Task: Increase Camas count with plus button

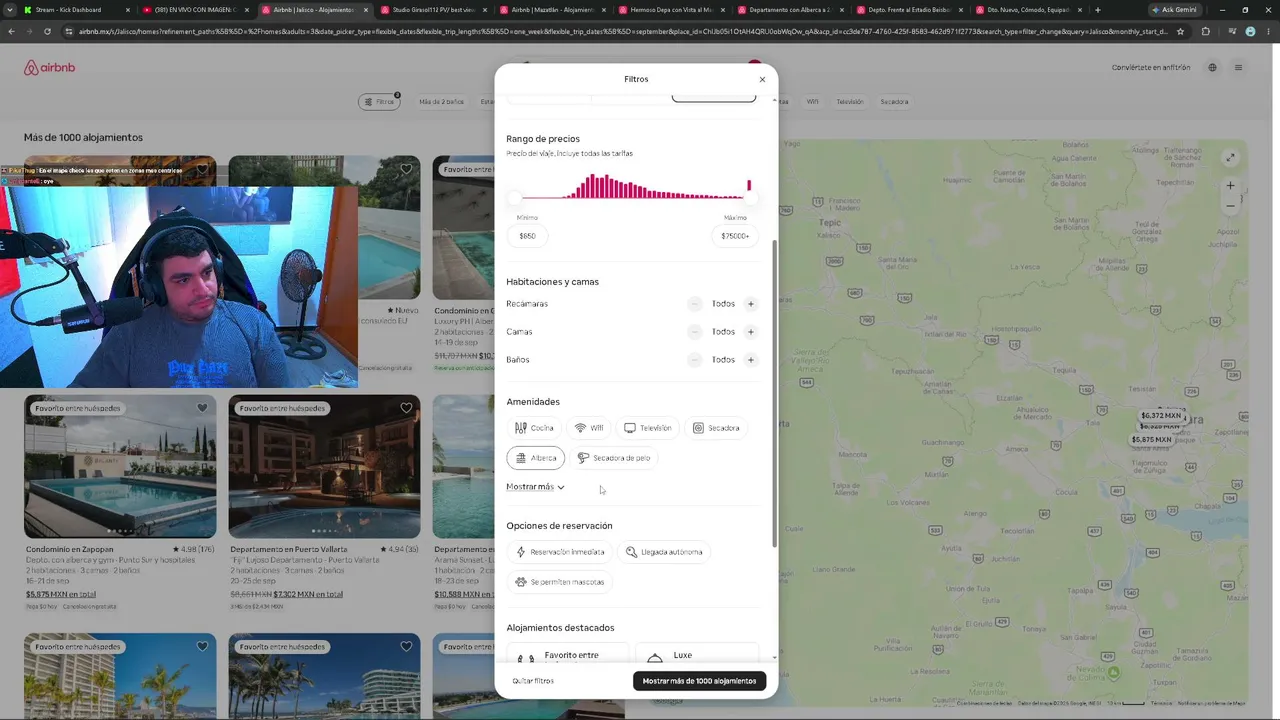Action: [751, 332]
